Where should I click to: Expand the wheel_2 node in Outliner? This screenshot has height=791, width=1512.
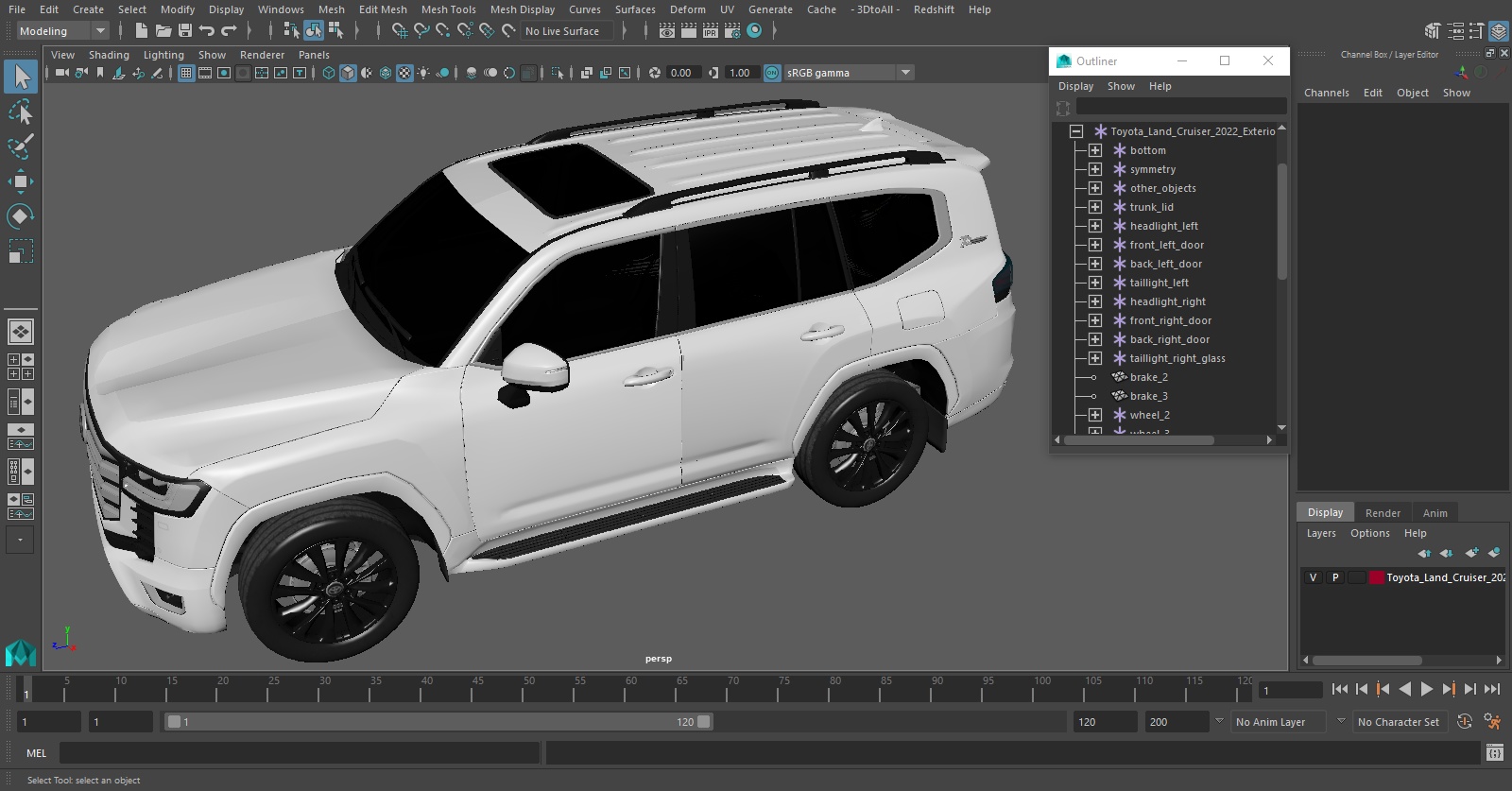pos(1095,415)
